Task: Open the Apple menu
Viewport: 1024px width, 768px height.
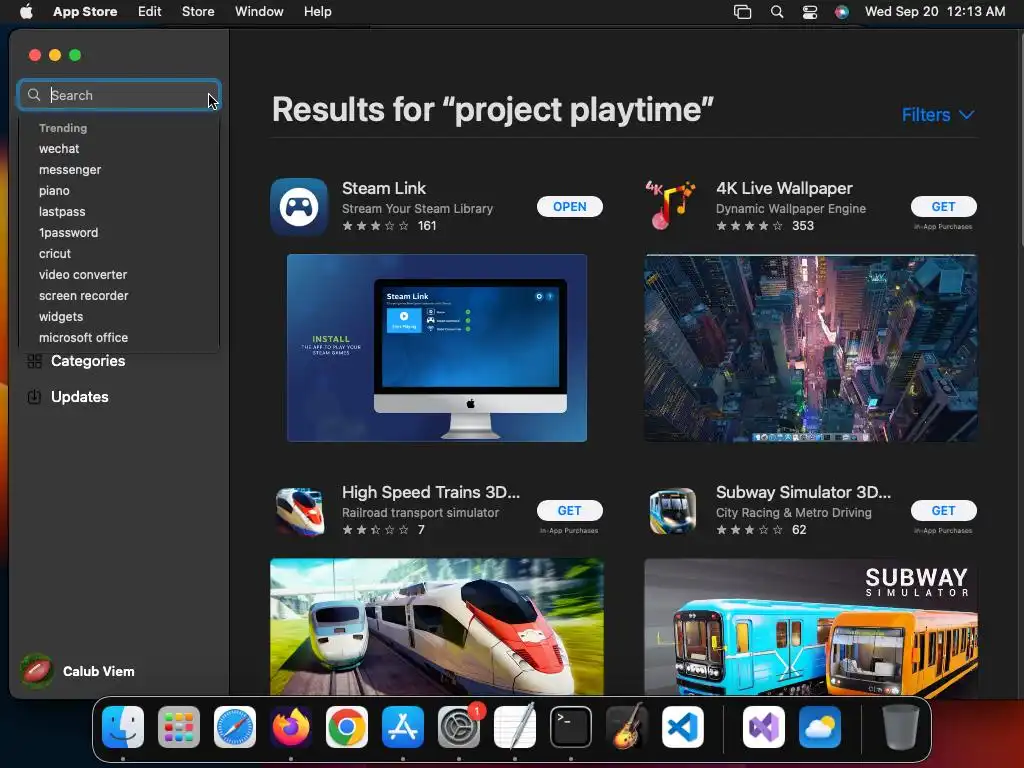Action: pos(26,12)
